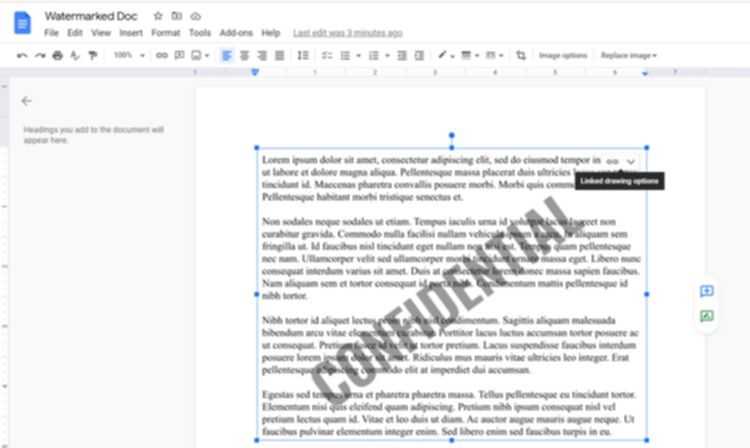Check the cloud save status icon
The image size is (750, 448).
tap(196, 16)
